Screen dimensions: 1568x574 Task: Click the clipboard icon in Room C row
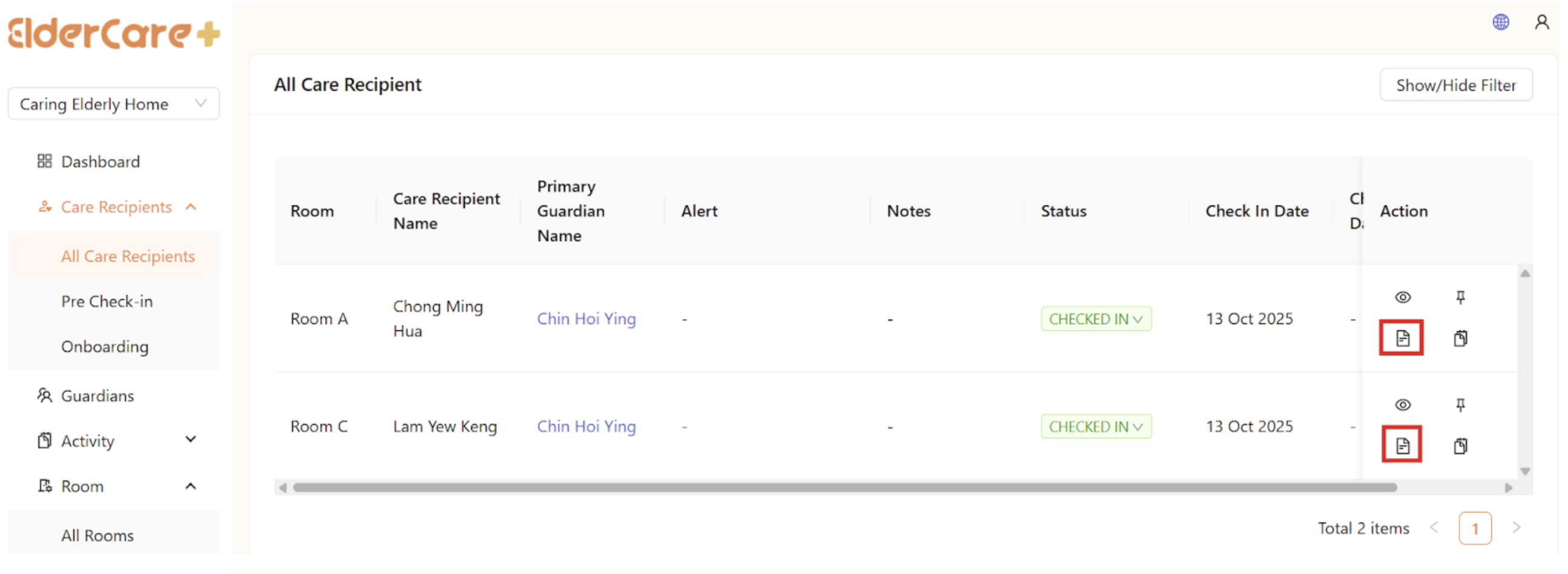point(1460,446)
